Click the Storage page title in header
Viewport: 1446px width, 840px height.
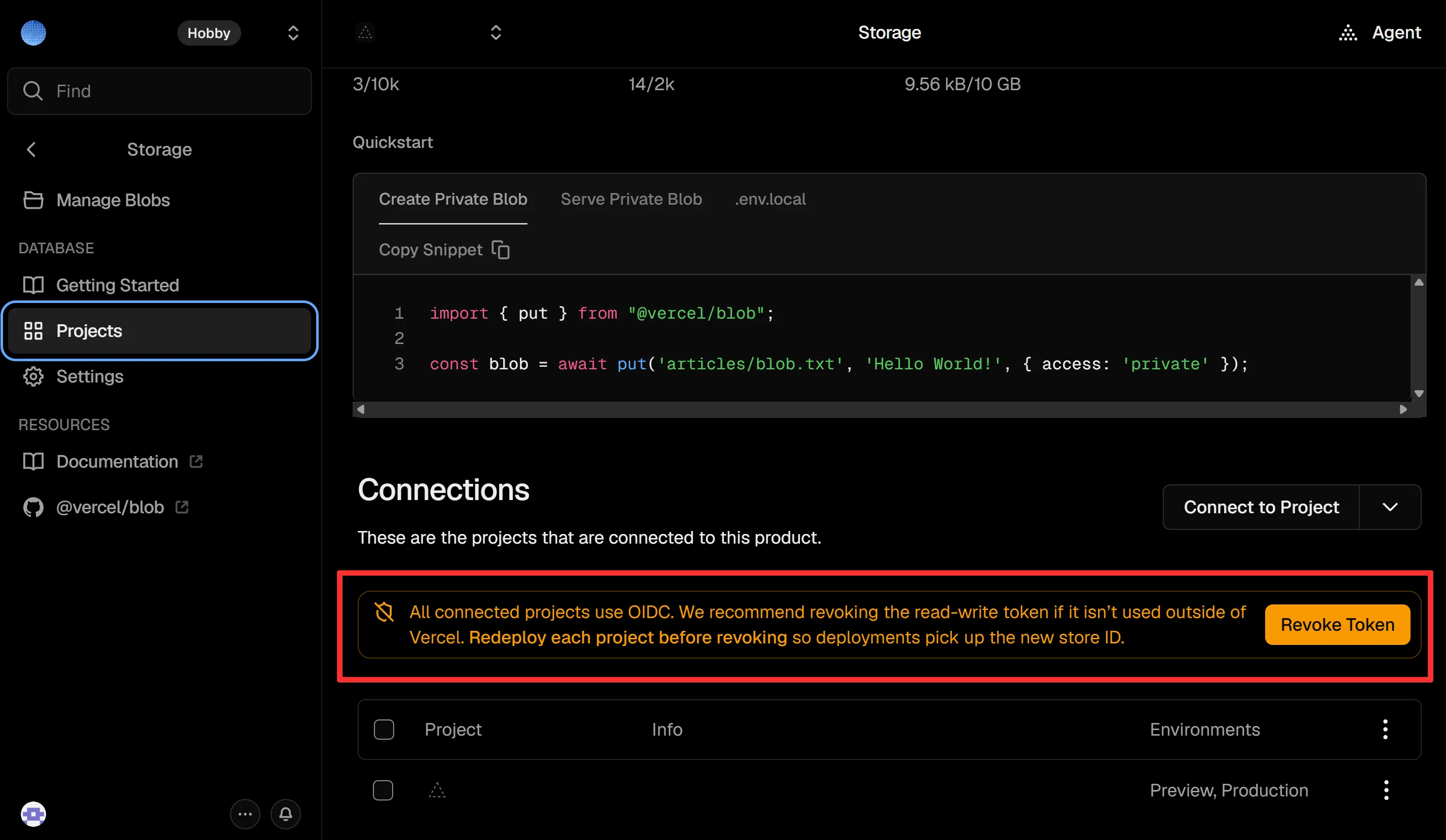click(x=889, y=33)
